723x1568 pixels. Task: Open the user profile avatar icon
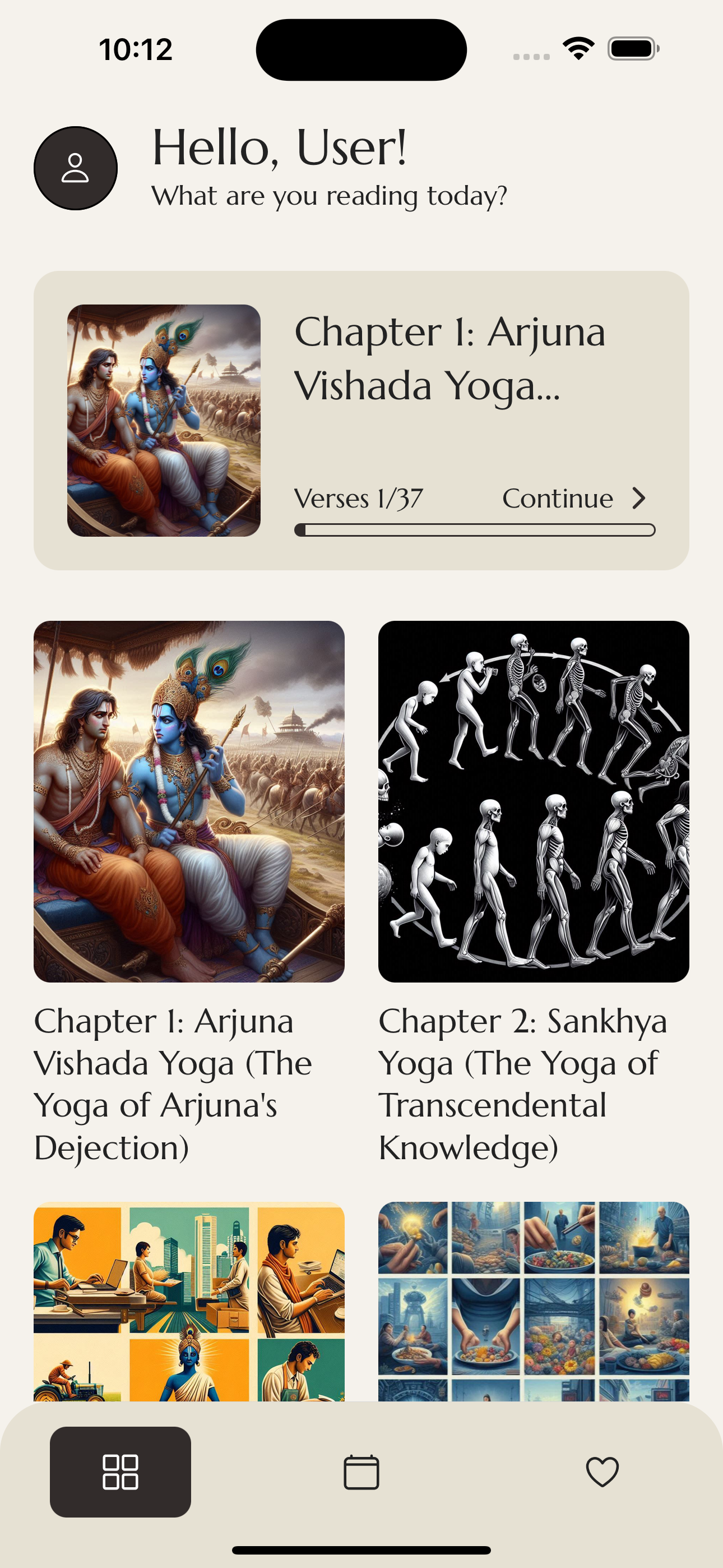tap(76, 168)
